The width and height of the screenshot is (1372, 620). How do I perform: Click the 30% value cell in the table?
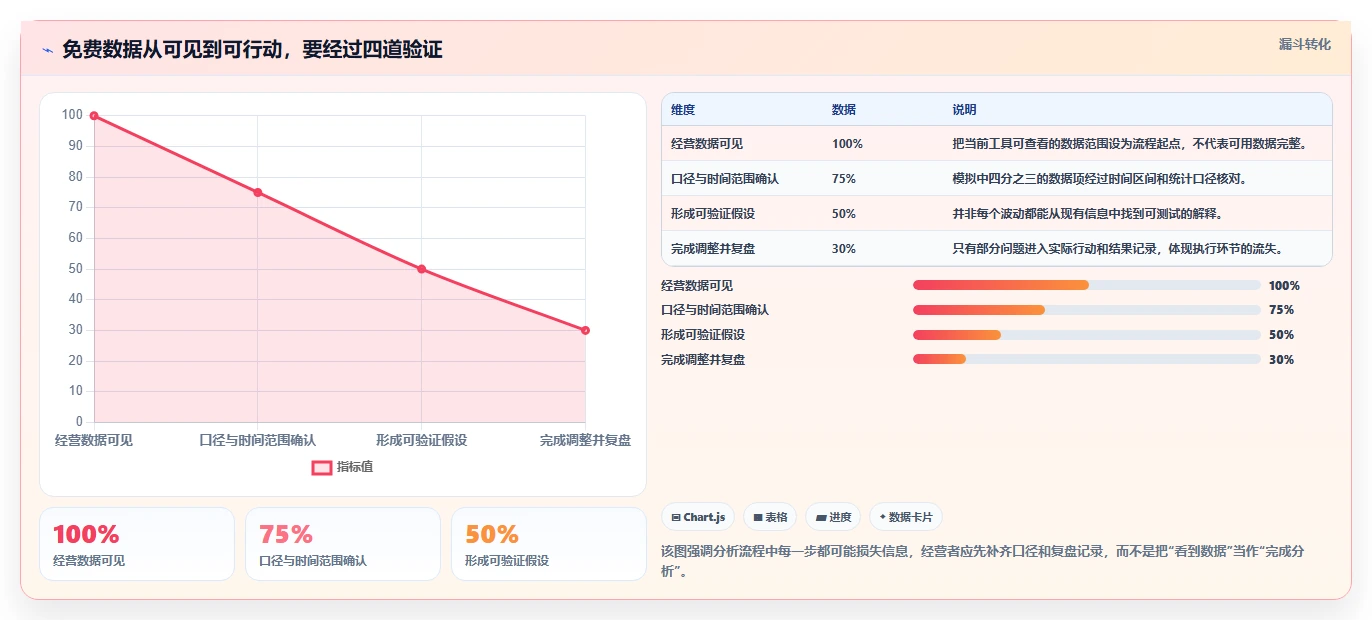point(844,249)
